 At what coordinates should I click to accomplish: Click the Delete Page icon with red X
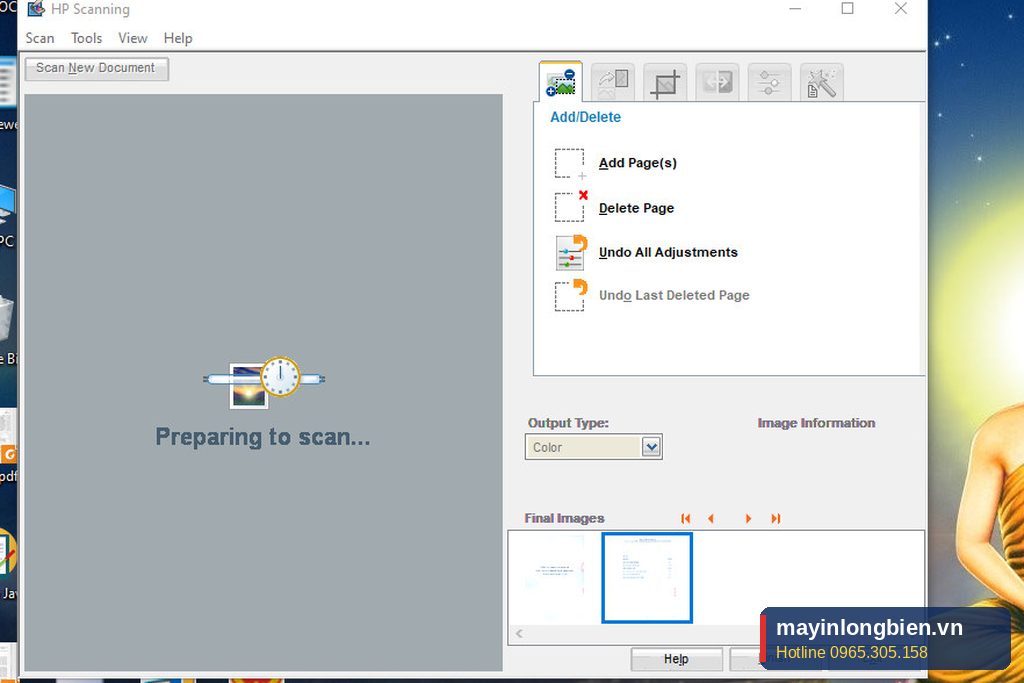coord(571,206)
